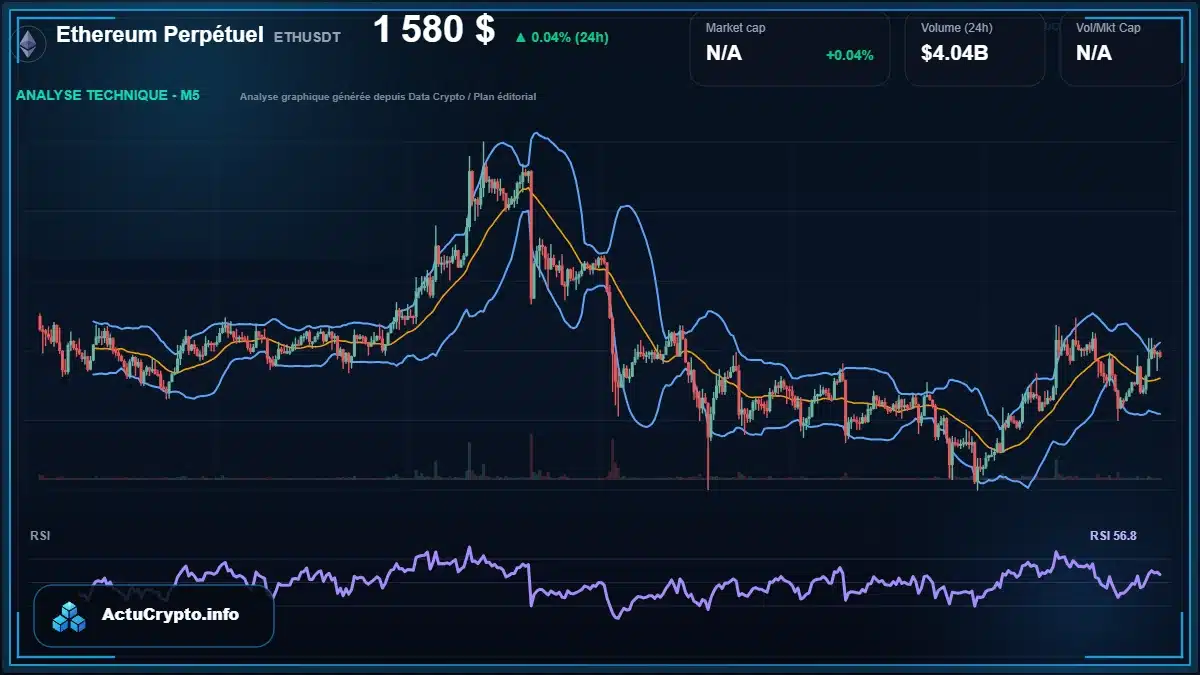The image size is (1200, 675).
Task: Click the 1 580 $ price
Action: (434, 30)
